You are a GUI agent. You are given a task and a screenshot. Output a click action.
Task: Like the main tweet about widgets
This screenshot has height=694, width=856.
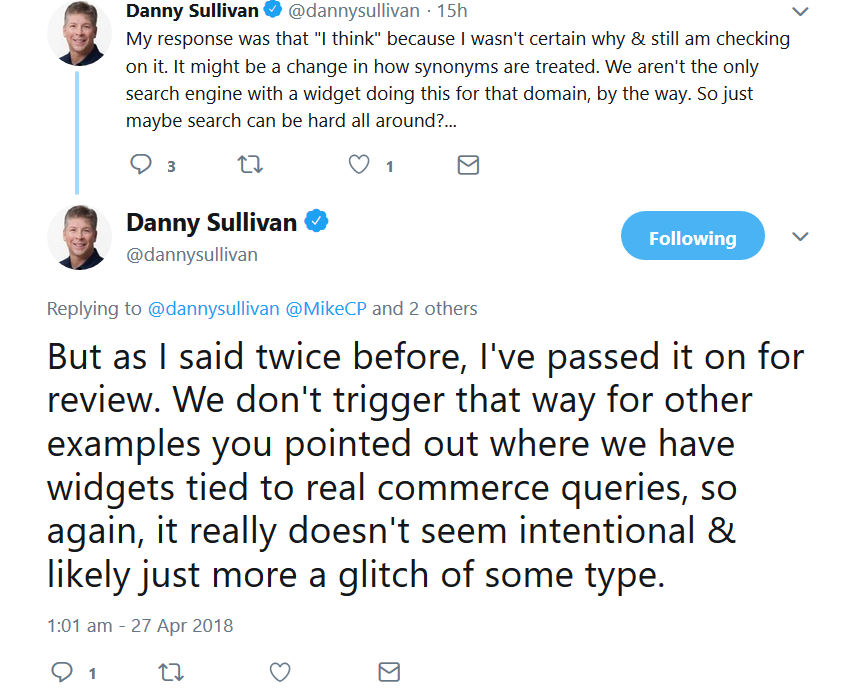(x=280, y=672)
